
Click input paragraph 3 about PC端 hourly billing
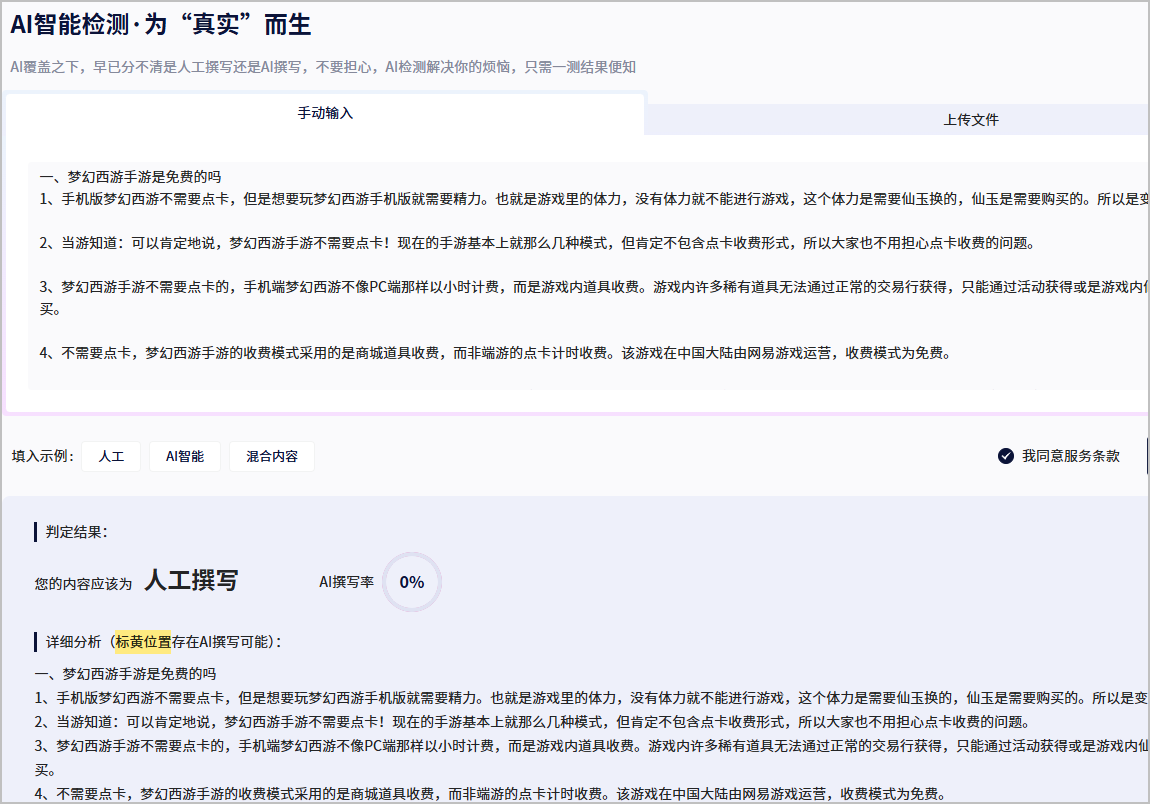click(x=400, y=287)
